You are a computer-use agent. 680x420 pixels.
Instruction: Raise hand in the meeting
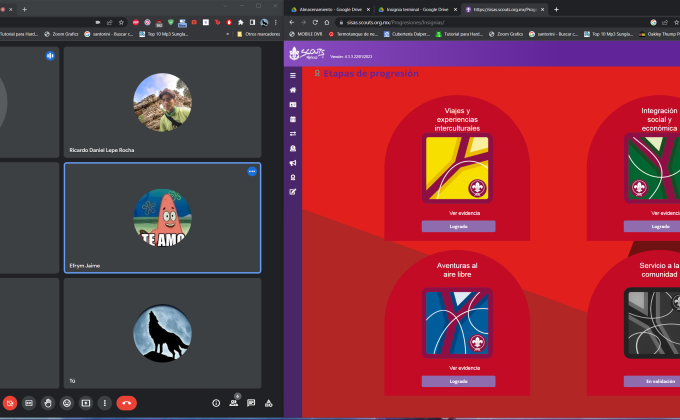pyautogui.click(x=48, y=403)
